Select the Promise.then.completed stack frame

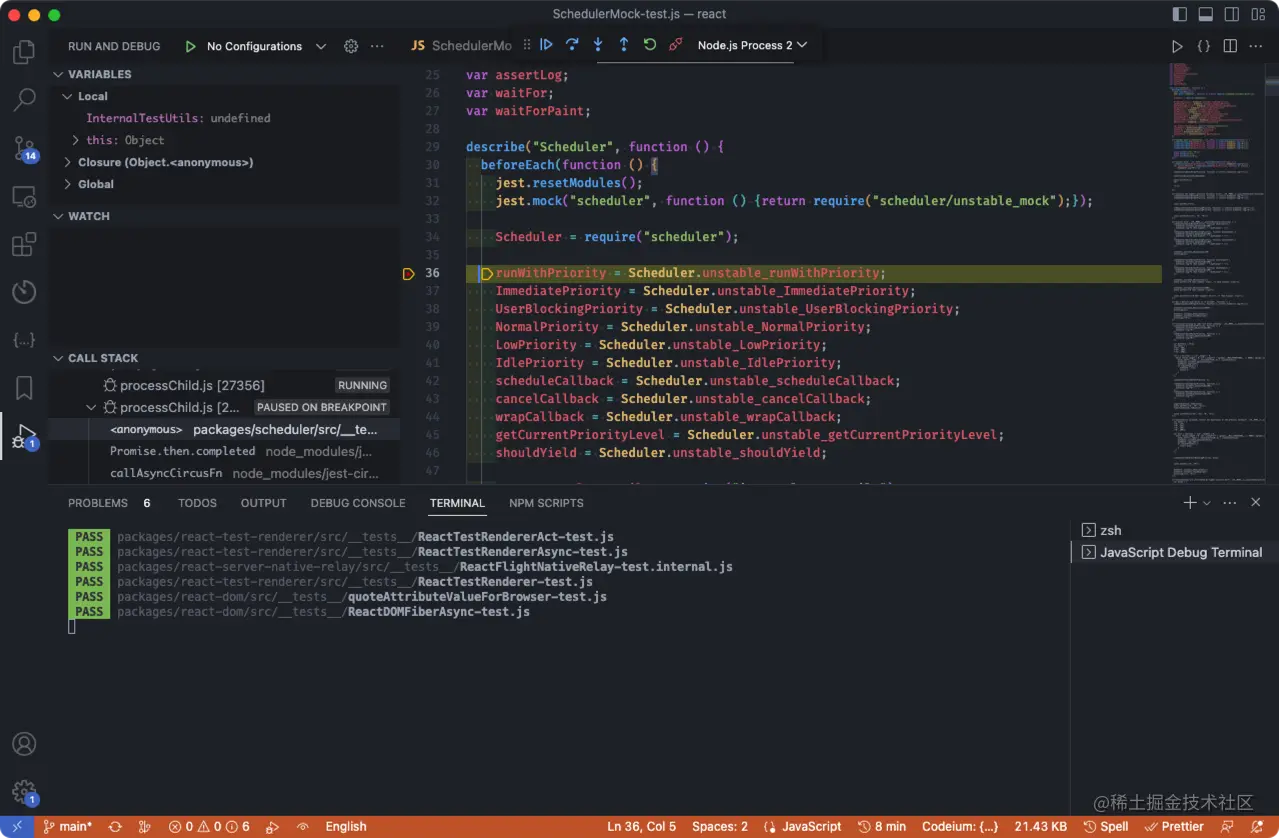click(x=224, y=451)
